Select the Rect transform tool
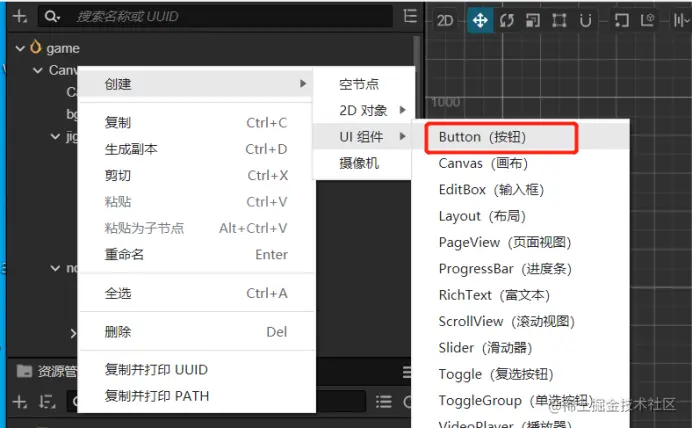692x428 pixels. (559, 20)
